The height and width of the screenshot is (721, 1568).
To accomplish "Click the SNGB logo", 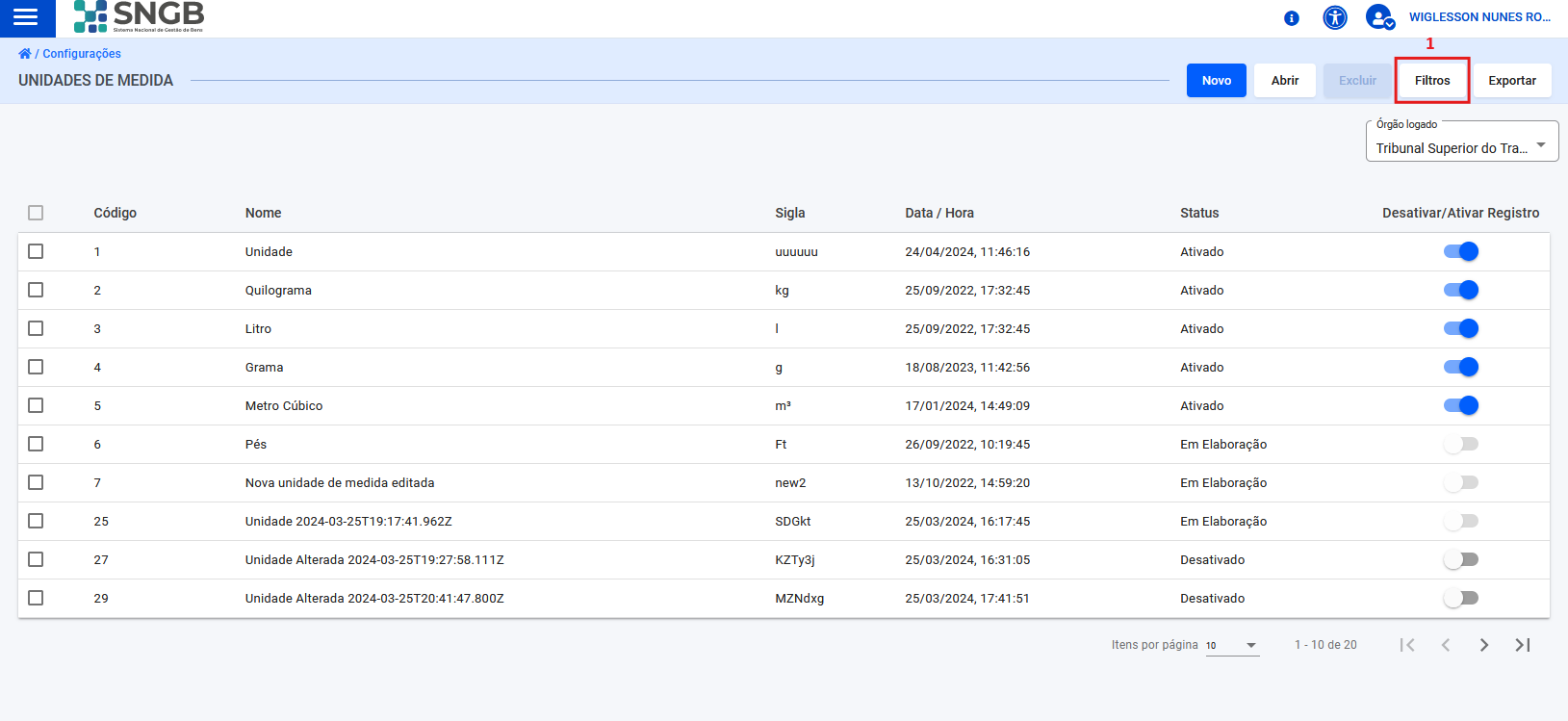I will click(140, 16).
